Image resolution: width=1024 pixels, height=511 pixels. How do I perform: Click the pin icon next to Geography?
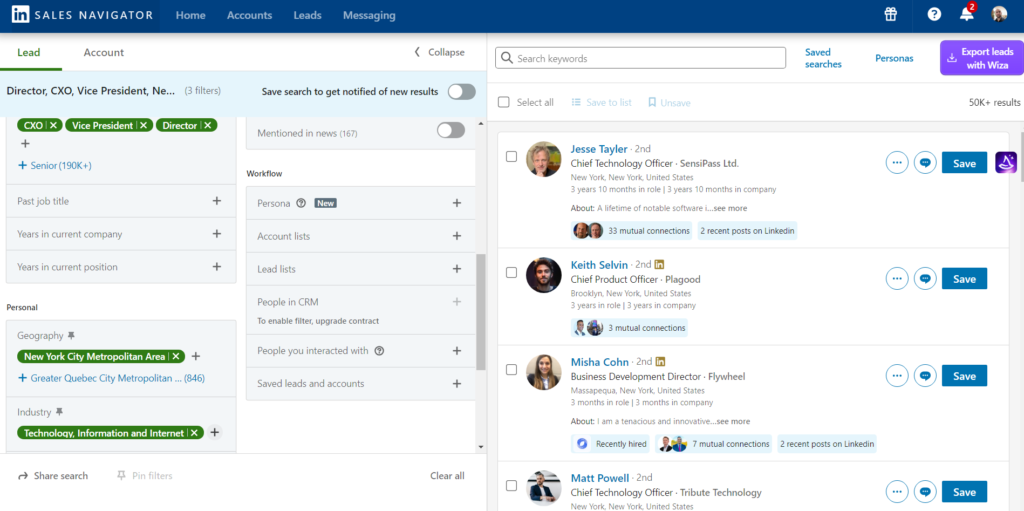click(x=71, y=335)
